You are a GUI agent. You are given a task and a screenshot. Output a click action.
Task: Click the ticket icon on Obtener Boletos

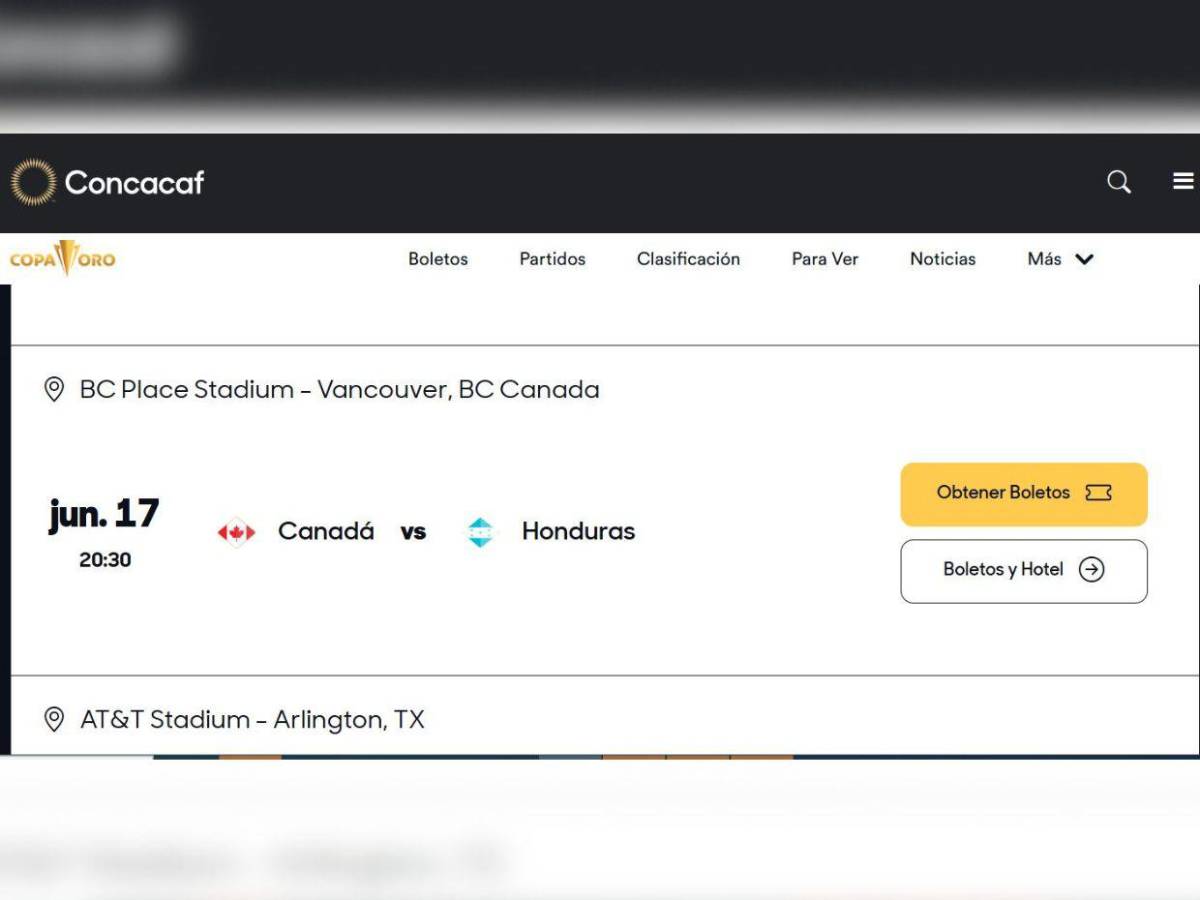[x=1098, y=493]
